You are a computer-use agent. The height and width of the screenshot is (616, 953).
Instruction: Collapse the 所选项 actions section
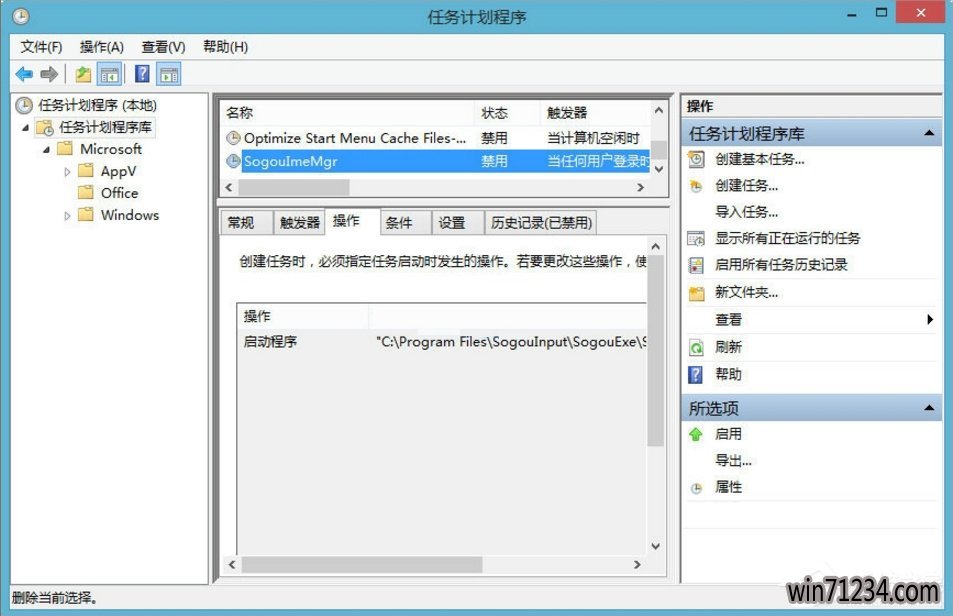coord(929,408)
